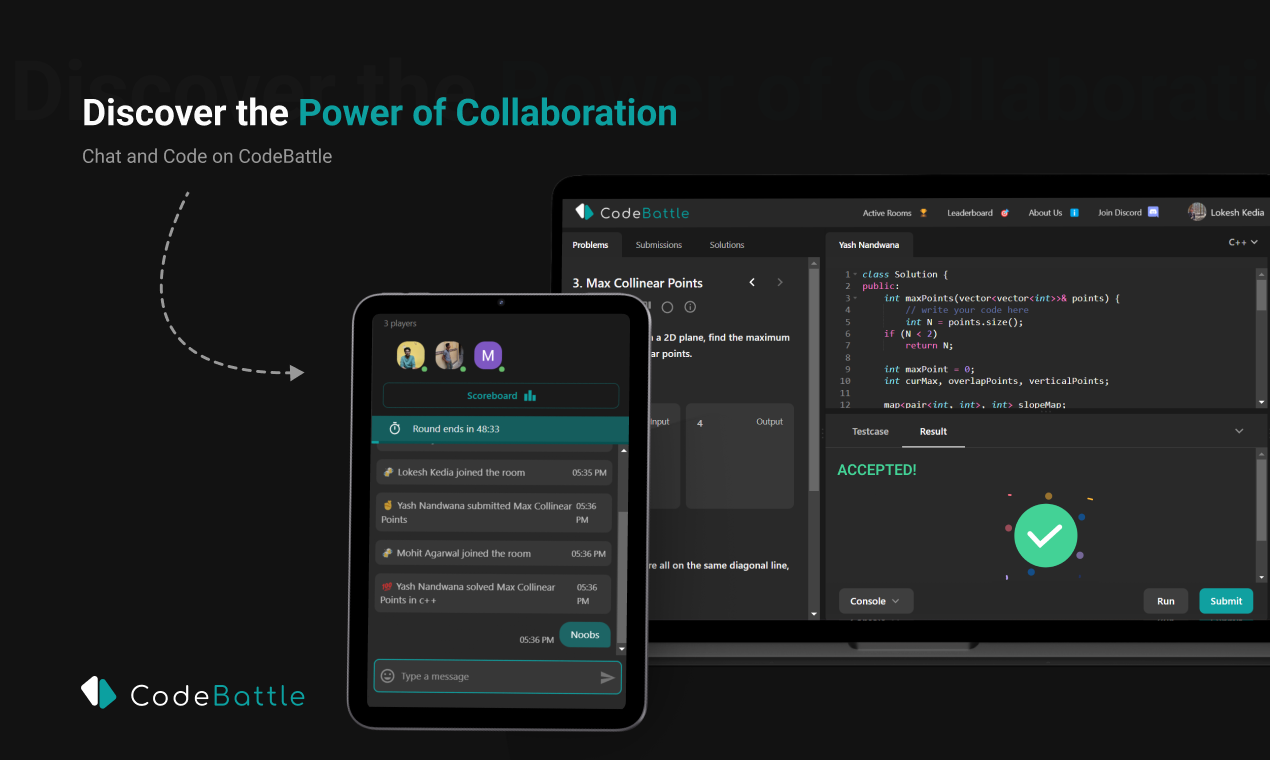Open Lokesh Kedia's profile avatar
Screen dimensions: 1270x760
(x=1196, y=212)
